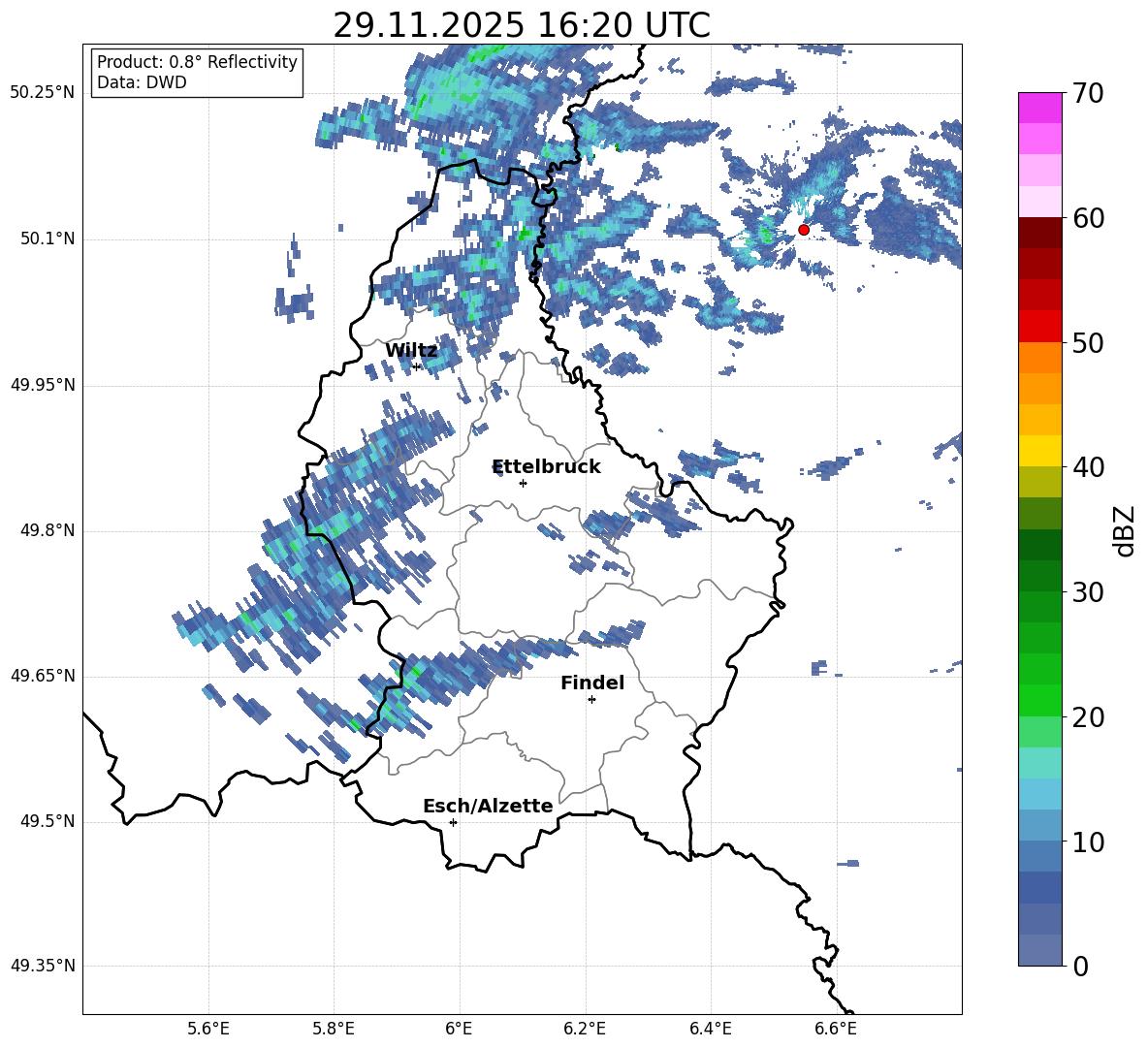
Task: Click the 50.25°N latitude label
Action: [x=43, y=93]
